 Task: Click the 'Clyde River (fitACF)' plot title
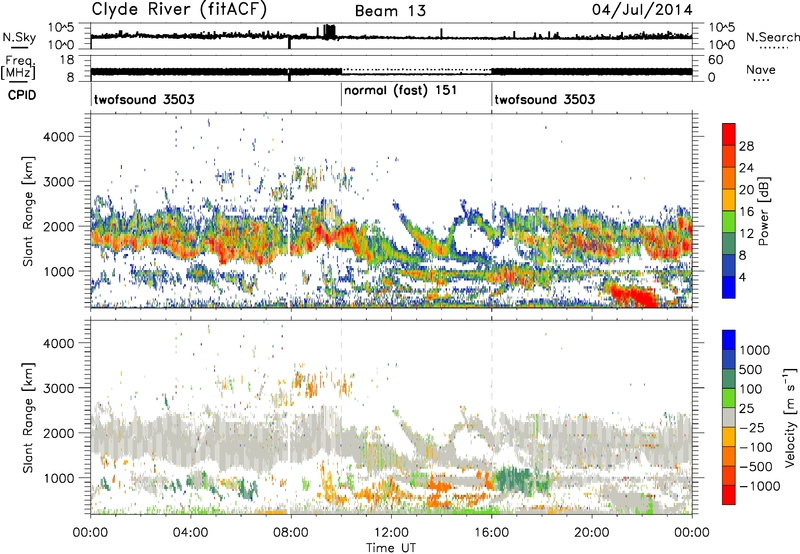[179, 9]
